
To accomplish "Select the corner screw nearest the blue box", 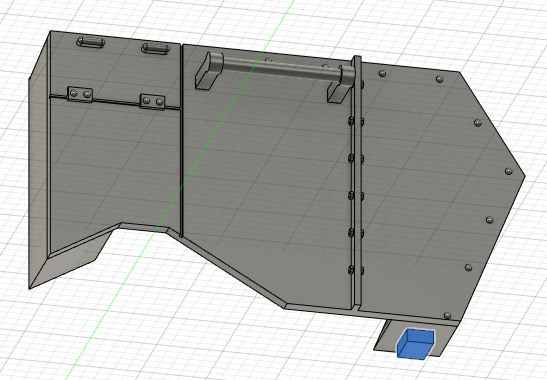I will 448,315.
